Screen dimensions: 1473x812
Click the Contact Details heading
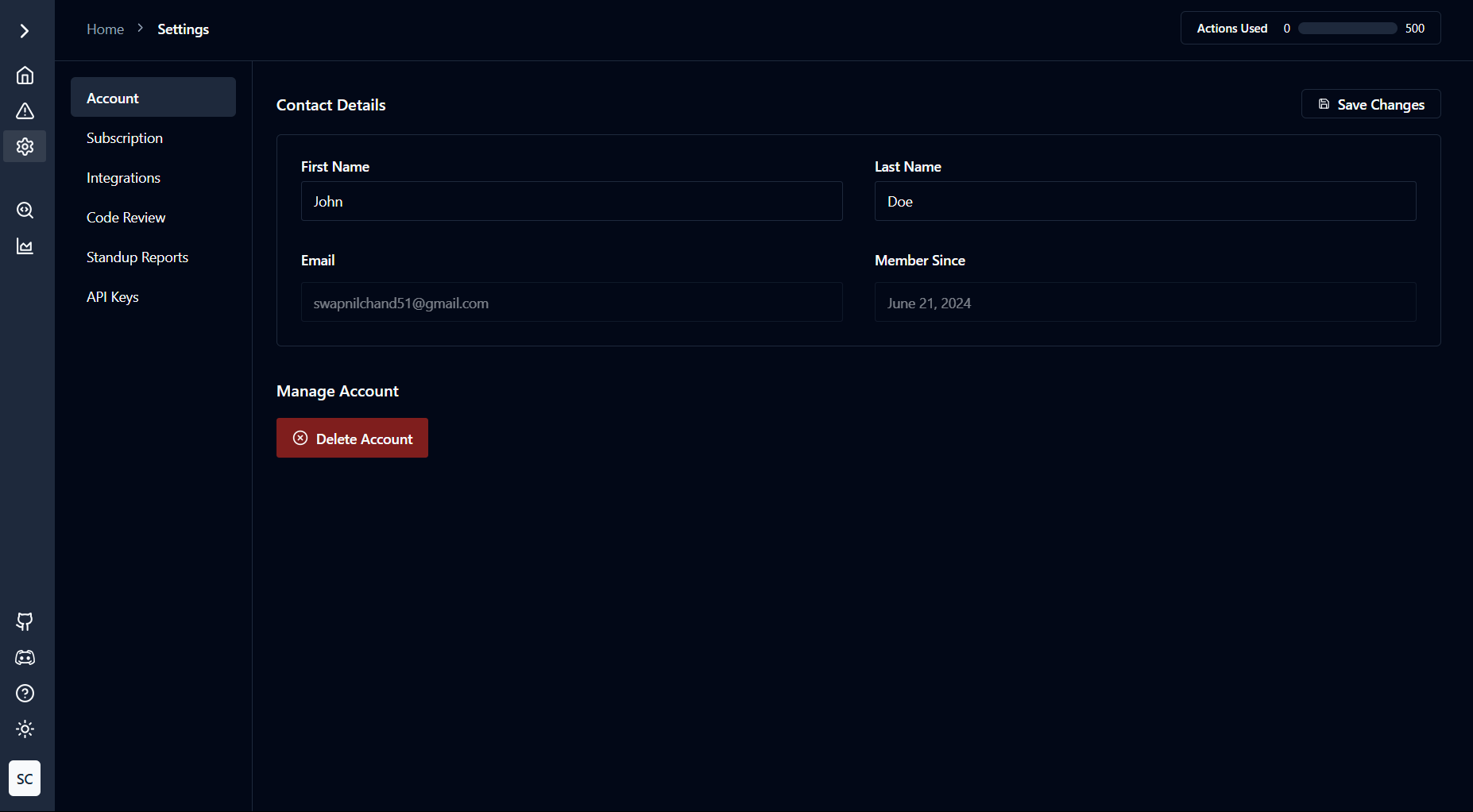tap(331, 105)
